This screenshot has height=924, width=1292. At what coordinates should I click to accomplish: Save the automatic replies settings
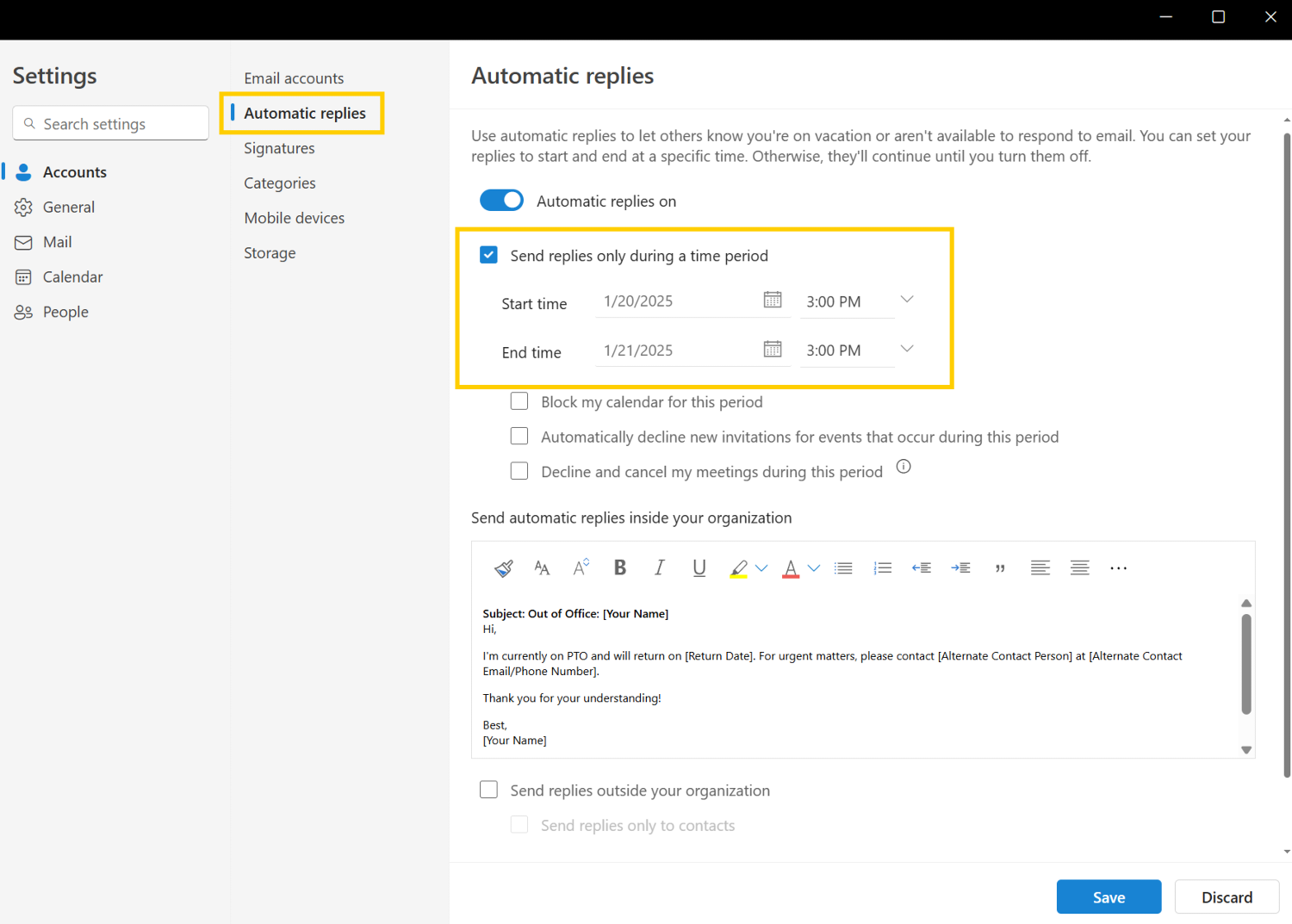[1109, 896]
